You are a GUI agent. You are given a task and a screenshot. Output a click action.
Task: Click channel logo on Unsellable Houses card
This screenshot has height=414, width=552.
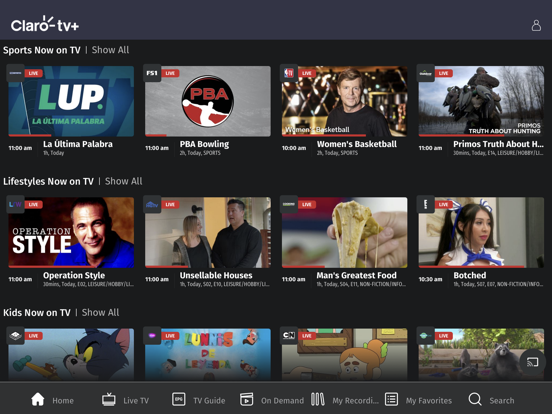tap(152, 204)
